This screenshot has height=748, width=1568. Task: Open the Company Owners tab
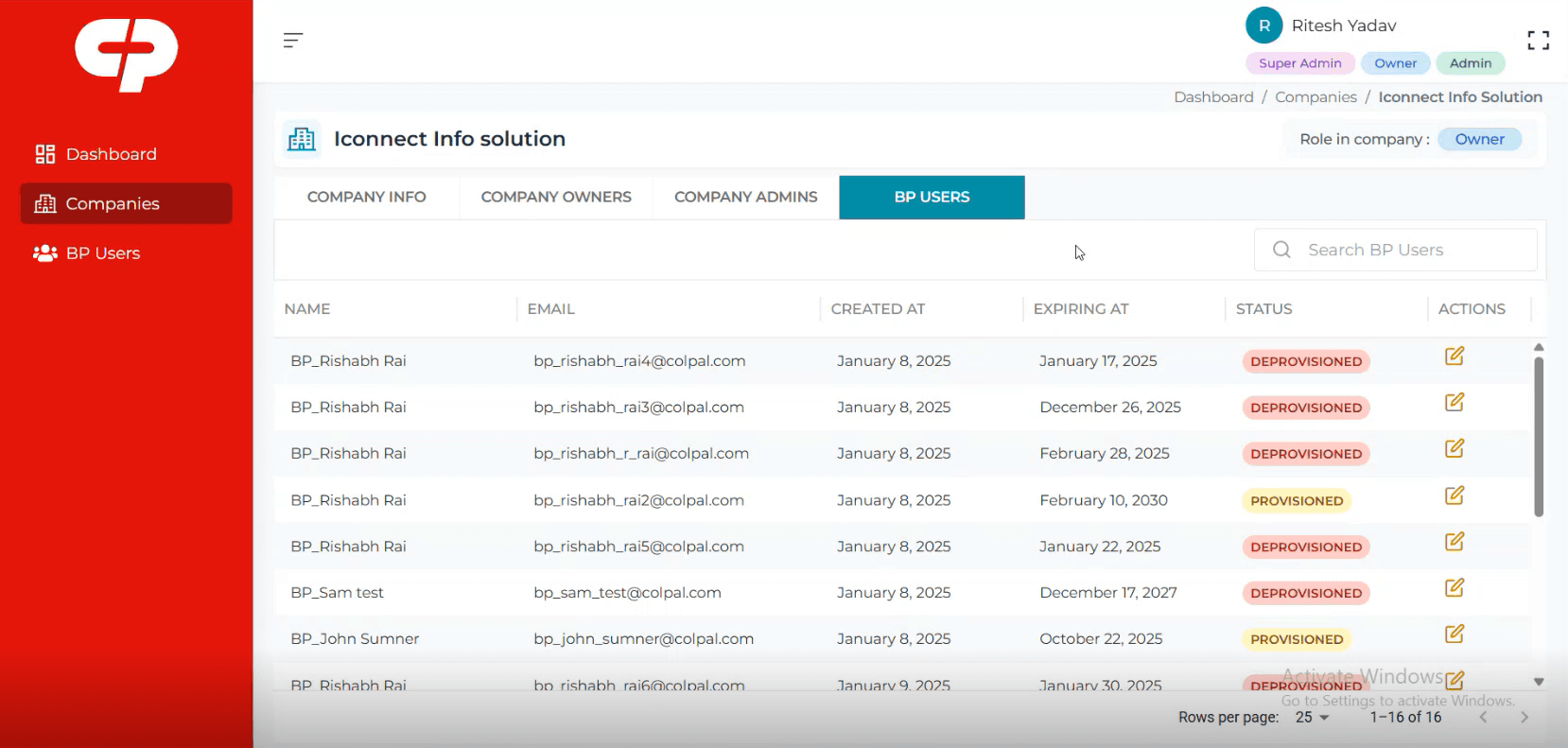[556, 197]
